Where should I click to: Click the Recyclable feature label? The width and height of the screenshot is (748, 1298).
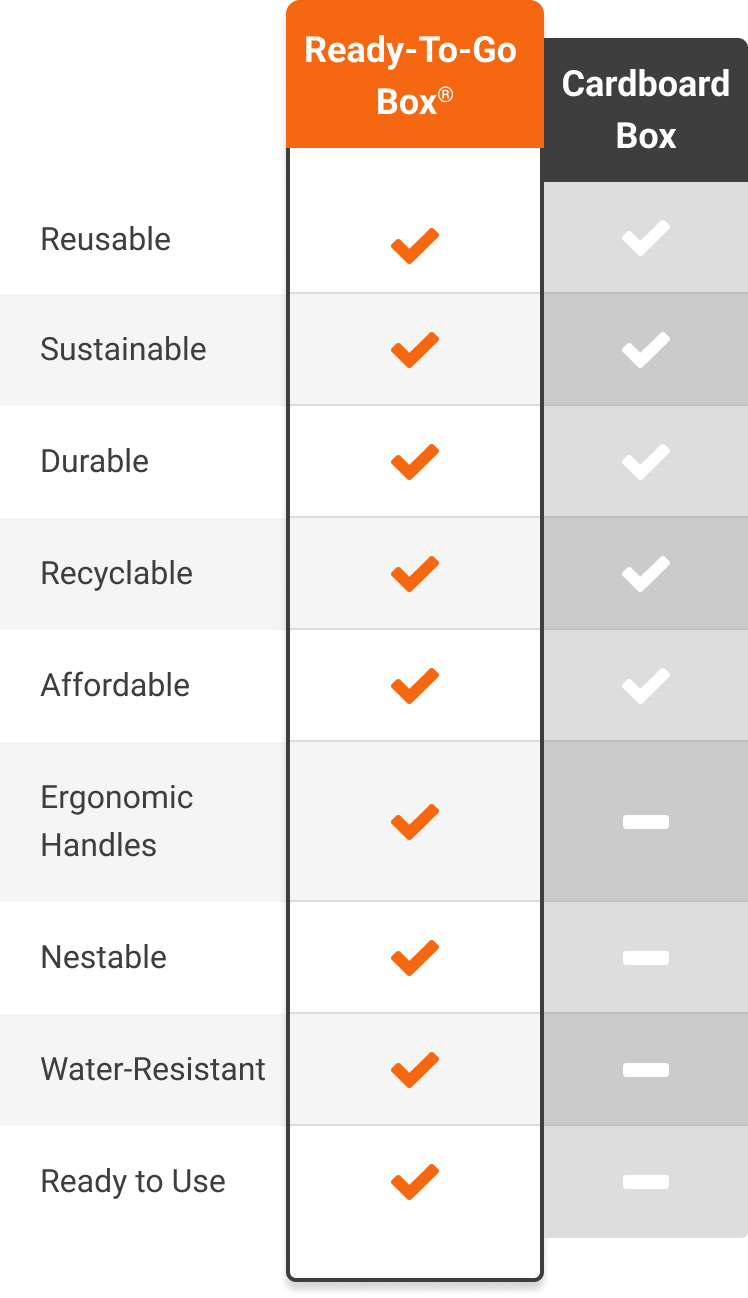tap(116, 574)
